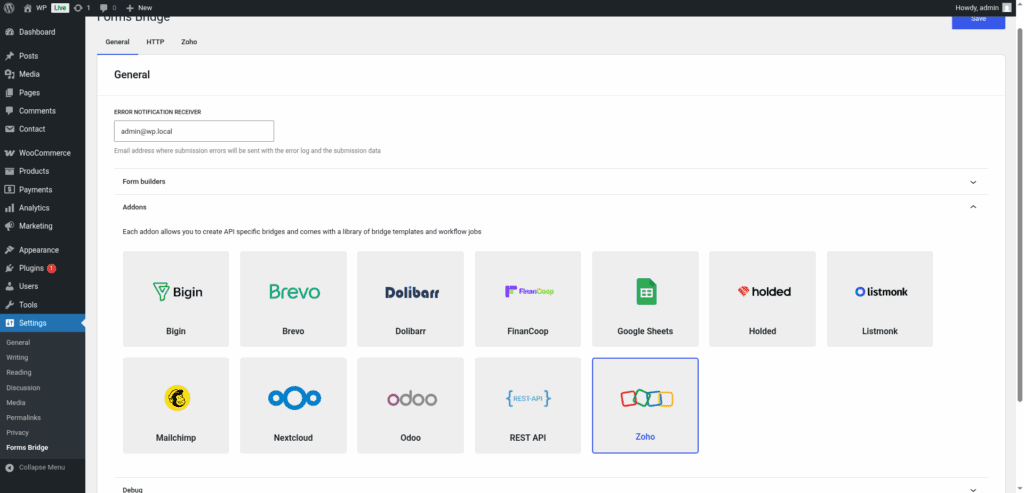1024x493 pixels.
Task: Click the Collapse Menu arrow icon
Action: click(9, 468)
